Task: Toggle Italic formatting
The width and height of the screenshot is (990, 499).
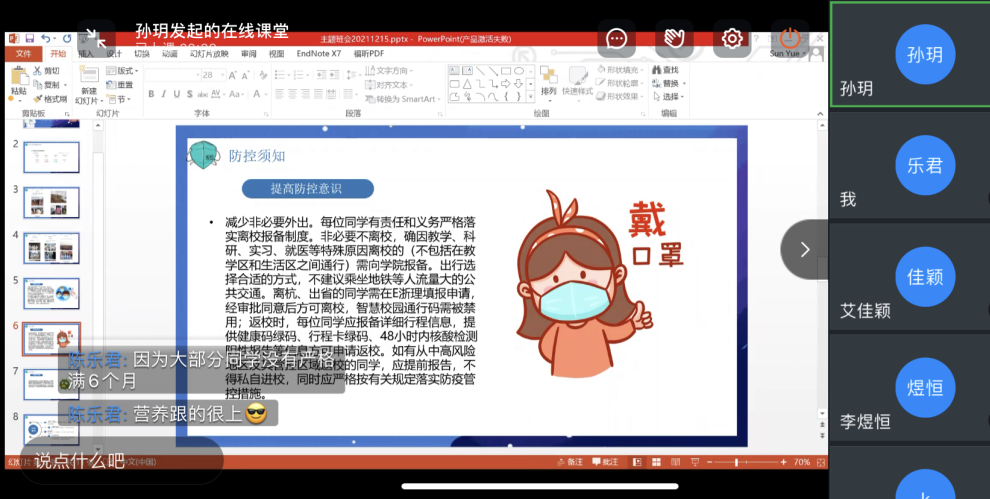Action: [x=164, y=94]
